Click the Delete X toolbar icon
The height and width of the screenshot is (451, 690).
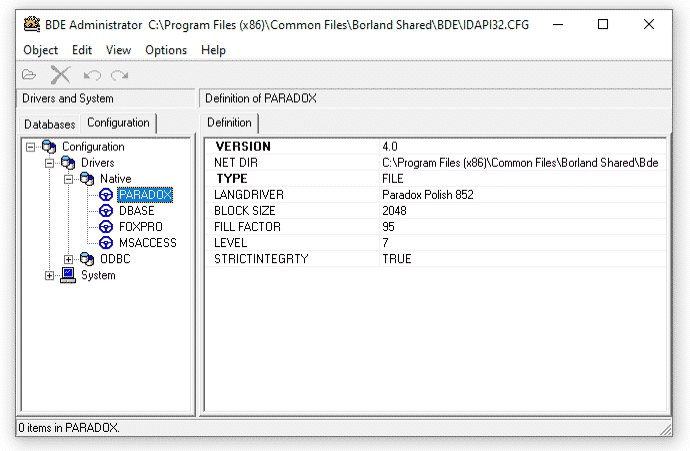60,75
